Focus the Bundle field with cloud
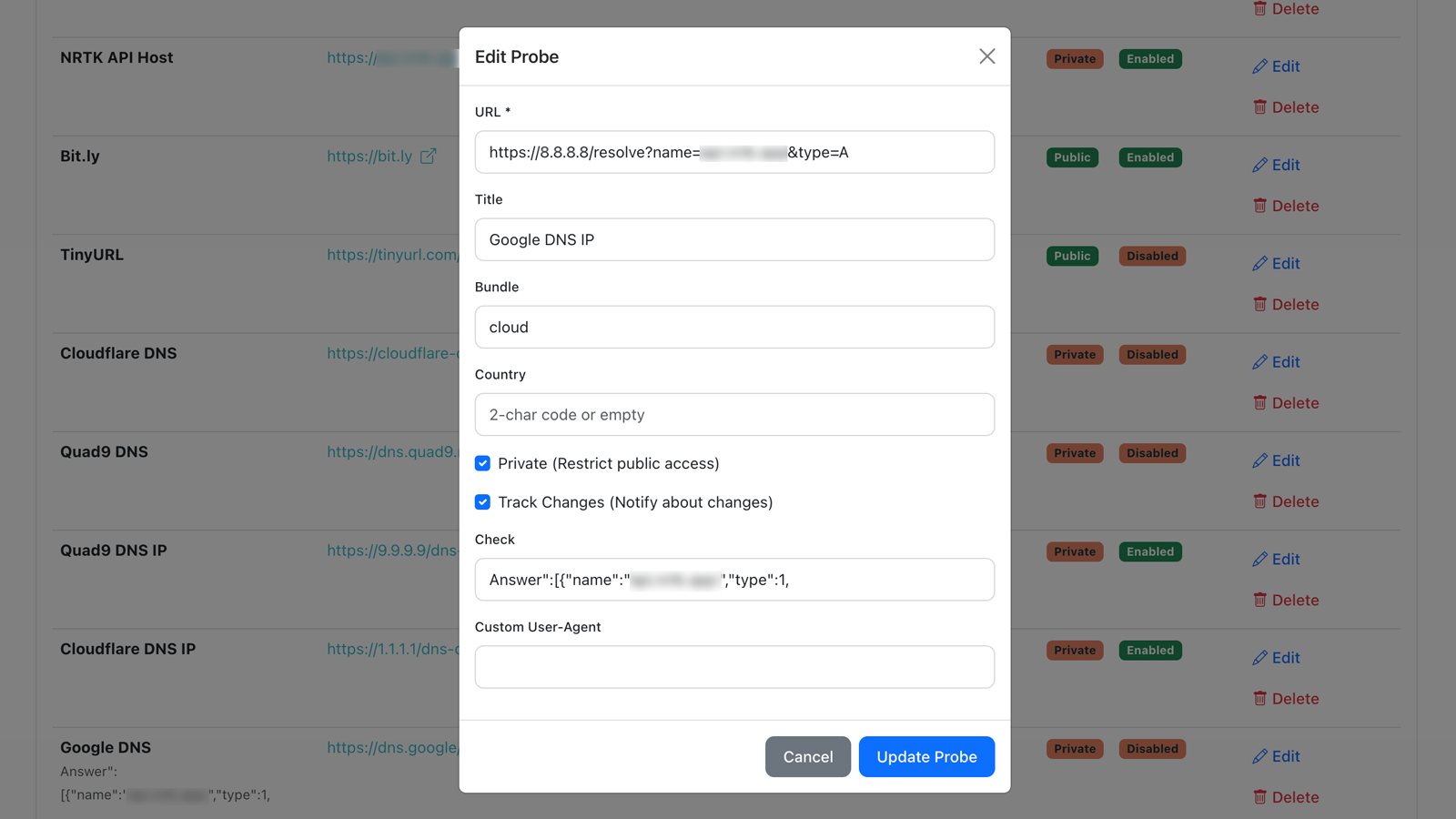The width and height of the screenshot is (1456, 819). click(x=733, y=327)
